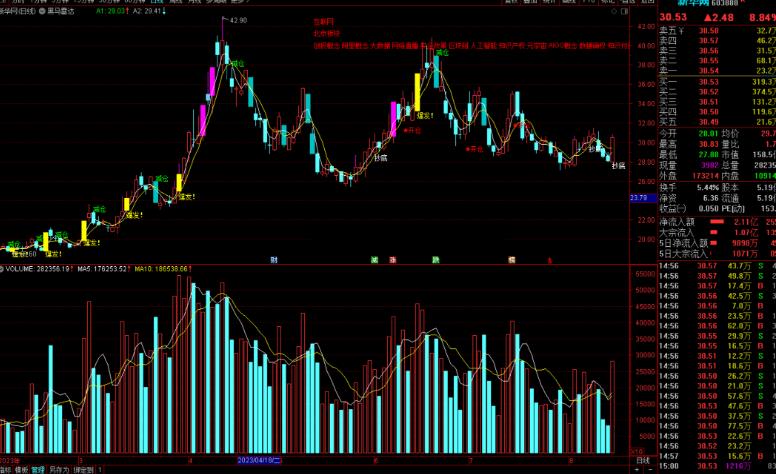This screenshot has width=776, height=474.
Task: Click the red 涨 event marker under chart
Action: [392, 260]
